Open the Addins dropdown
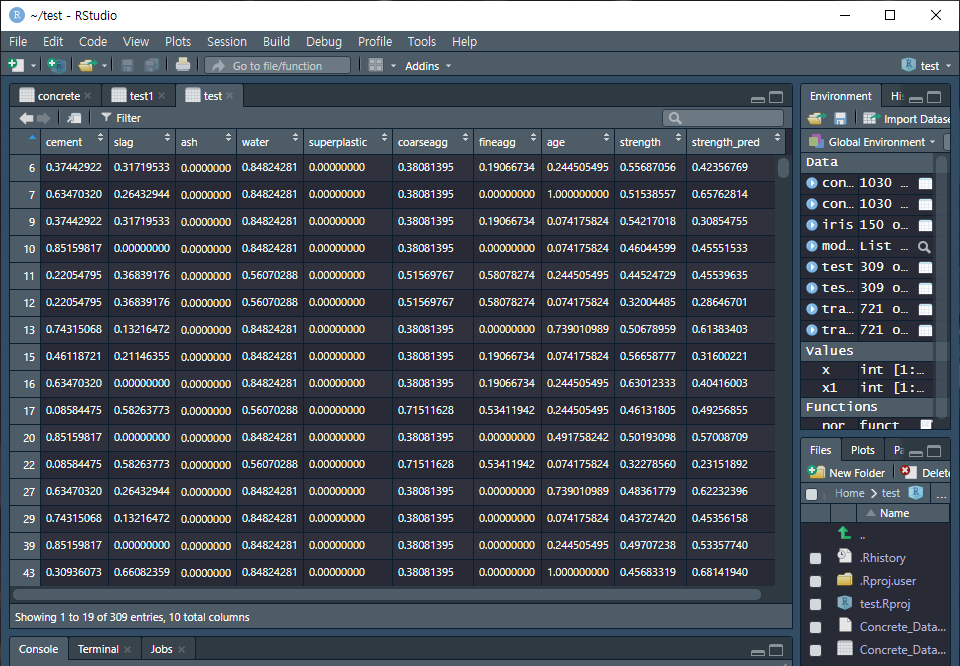 click(428, 65)
